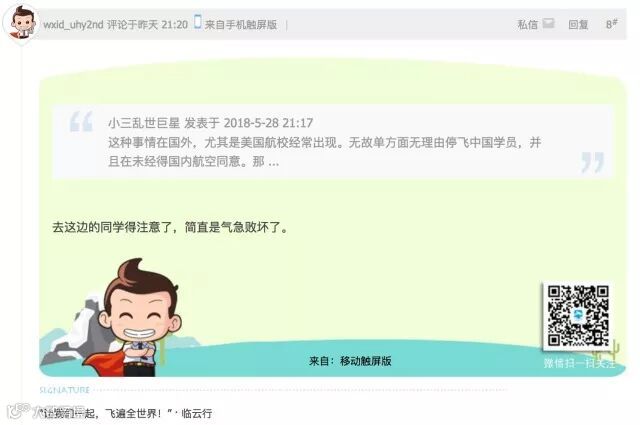This screenshot has height=425, width=640.
Task: Send a private message via 私信
Action: [x=528, y=24]
